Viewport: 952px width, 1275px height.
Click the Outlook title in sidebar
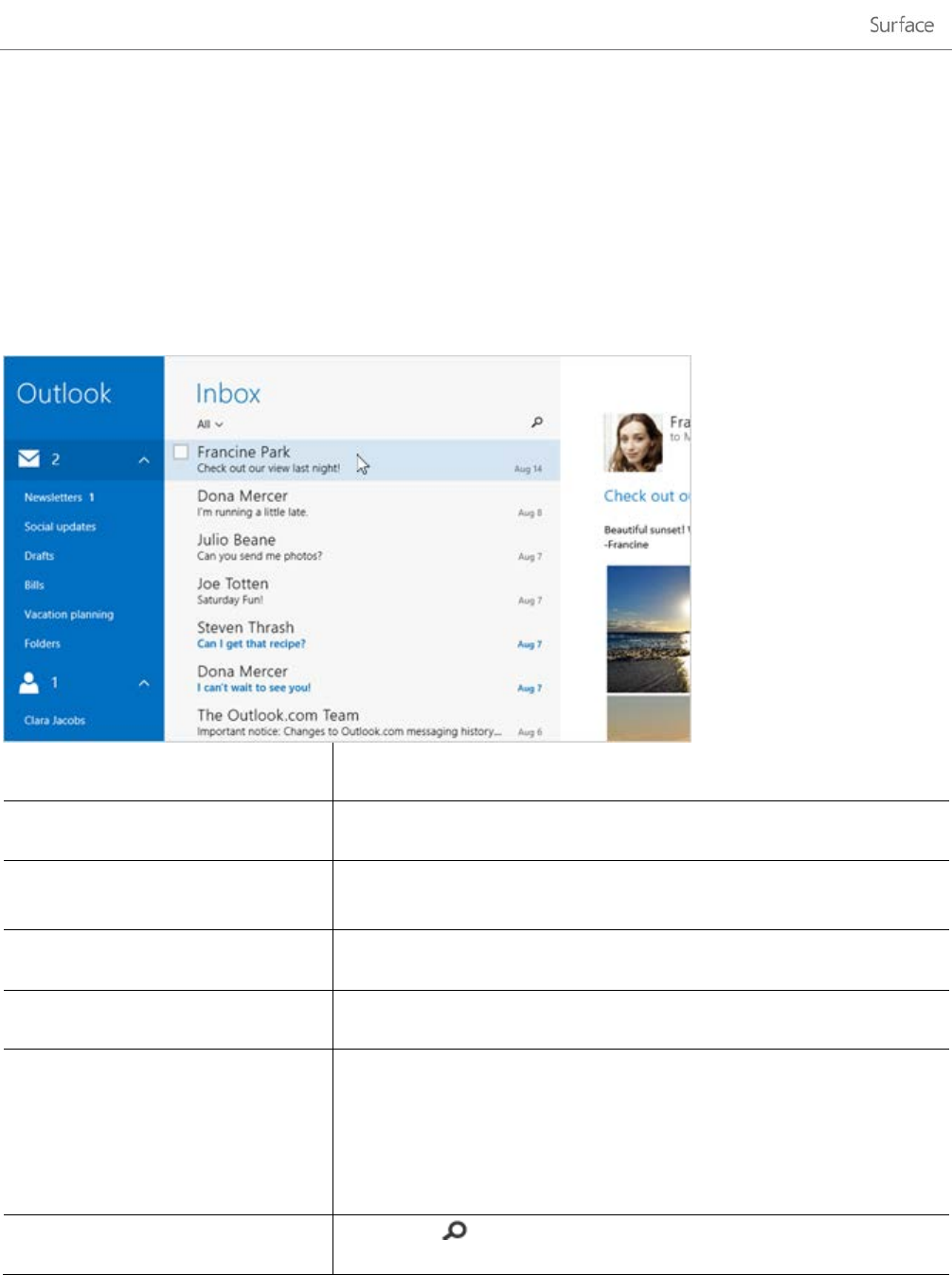[63, 393]
